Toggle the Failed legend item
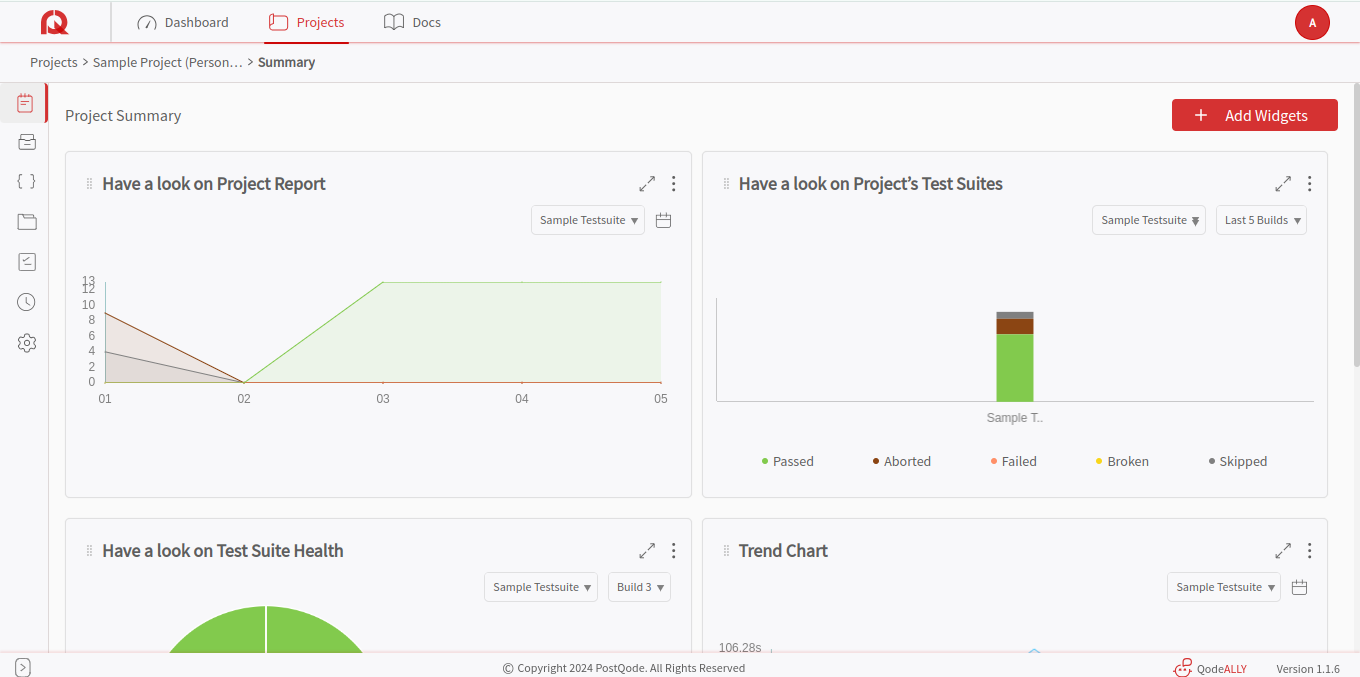The image size is (1360, 677). tap(1013, 461)
